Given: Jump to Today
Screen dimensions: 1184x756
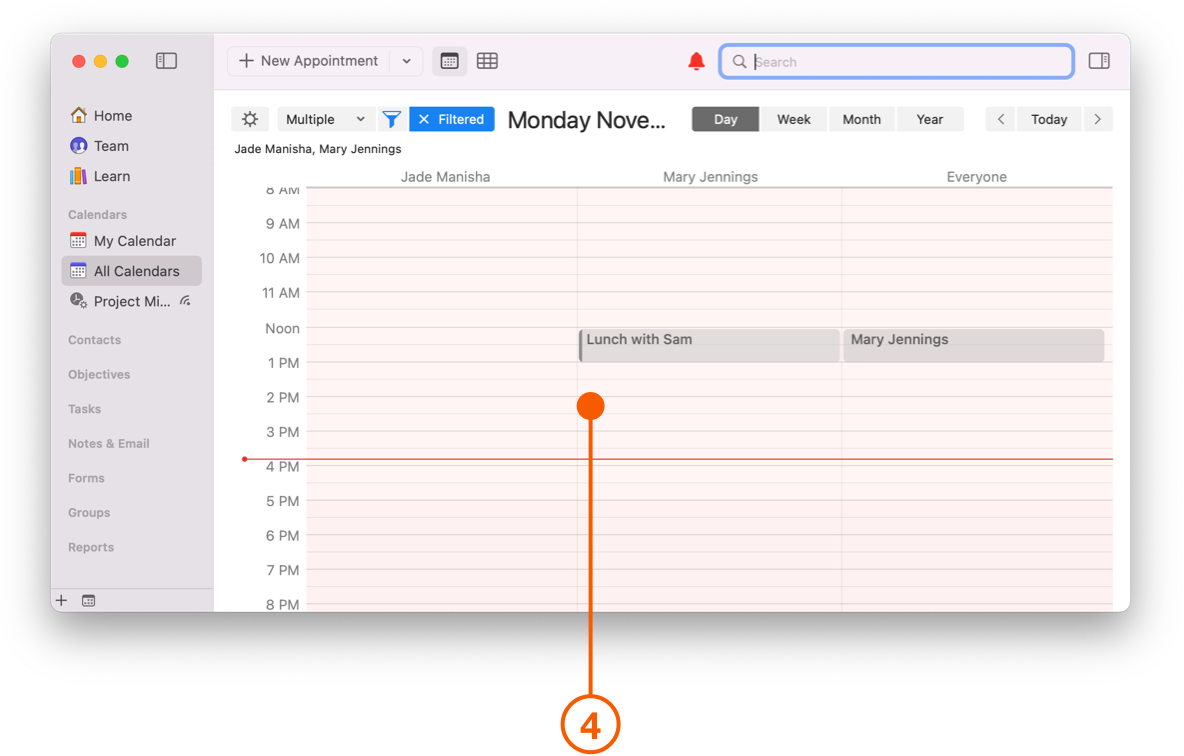Looking at the screenshot, I should pyautogui.click(x=1049, y=118).
